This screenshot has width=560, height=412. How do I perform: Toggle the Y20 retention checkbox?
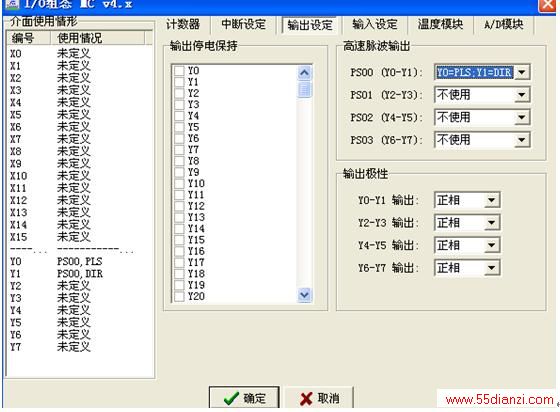[179, 296]
